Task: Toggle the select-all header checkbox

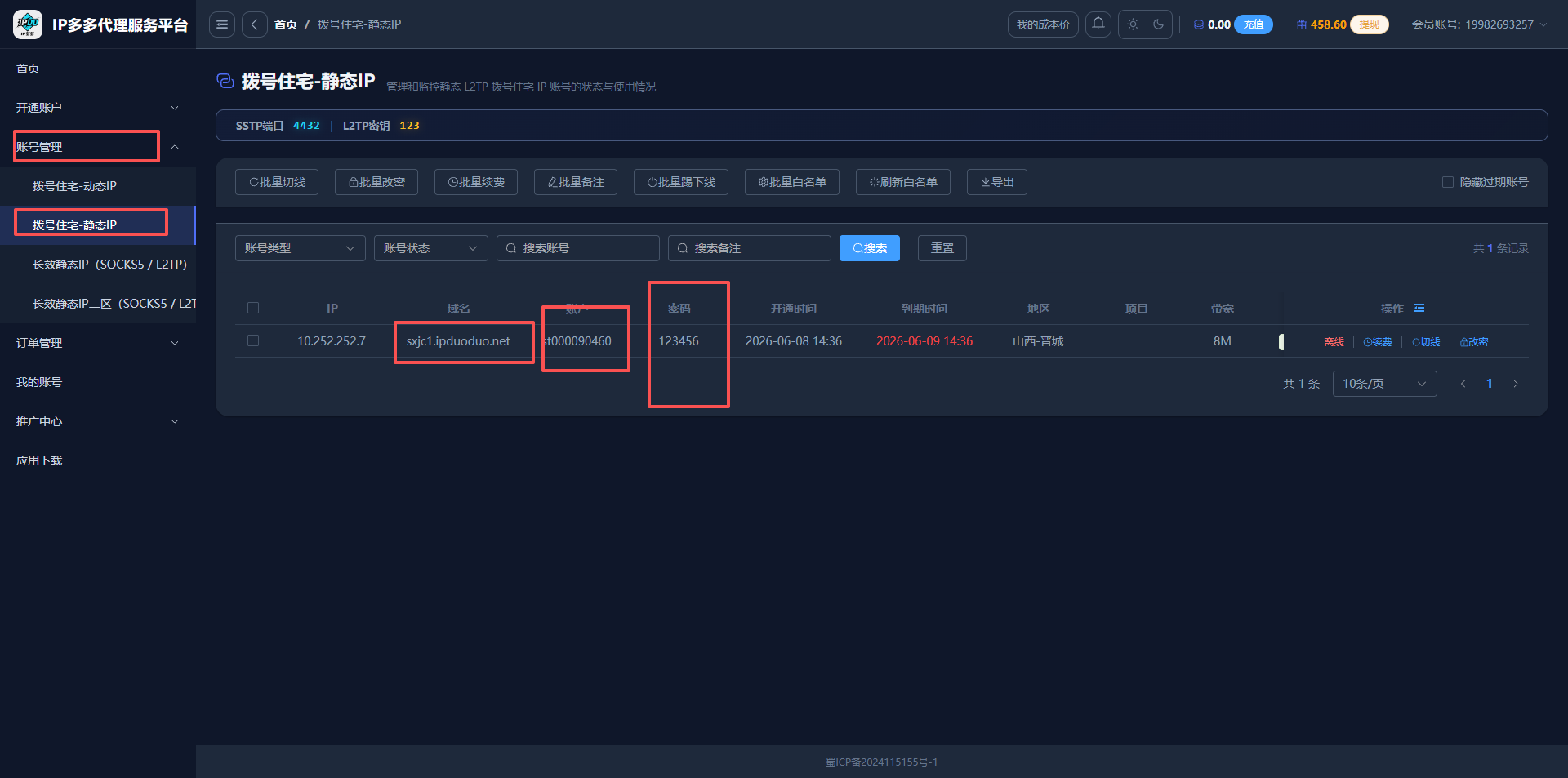Action: (x=253, y=308)
